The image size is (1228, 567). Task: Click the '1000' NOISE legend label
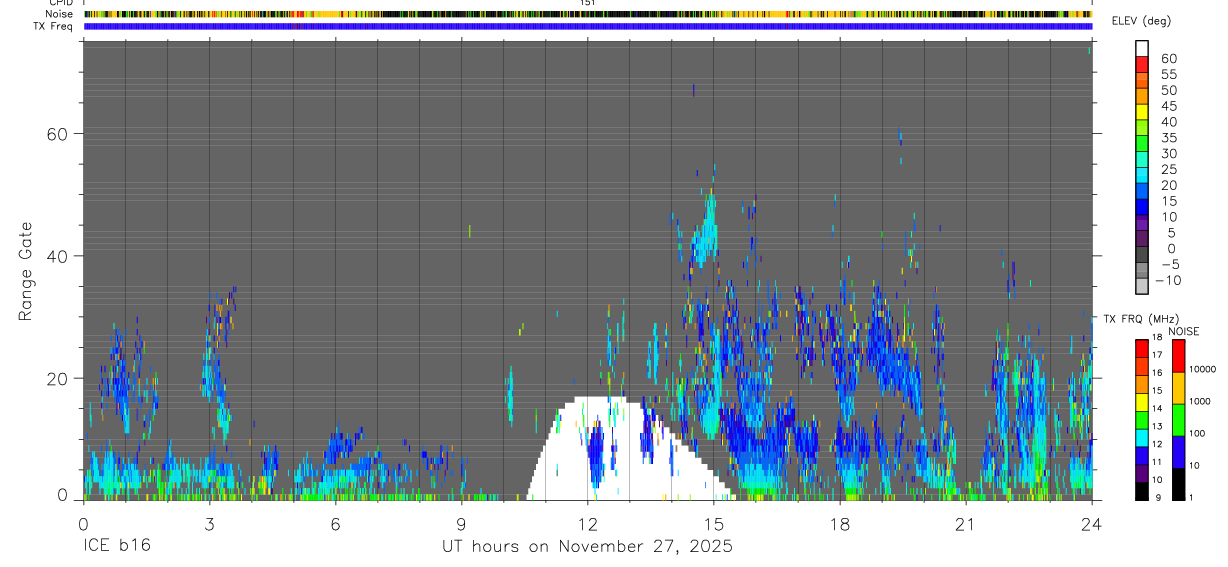(1201, 401)
